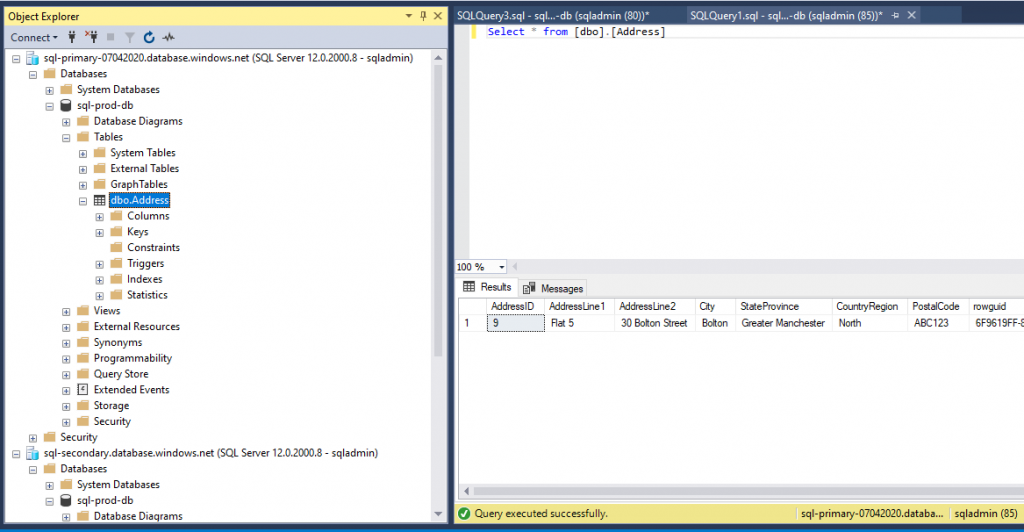Screen dimensions: 1024x532
Task: Expand the Triggers folder
Action: (x=99, y=264)
